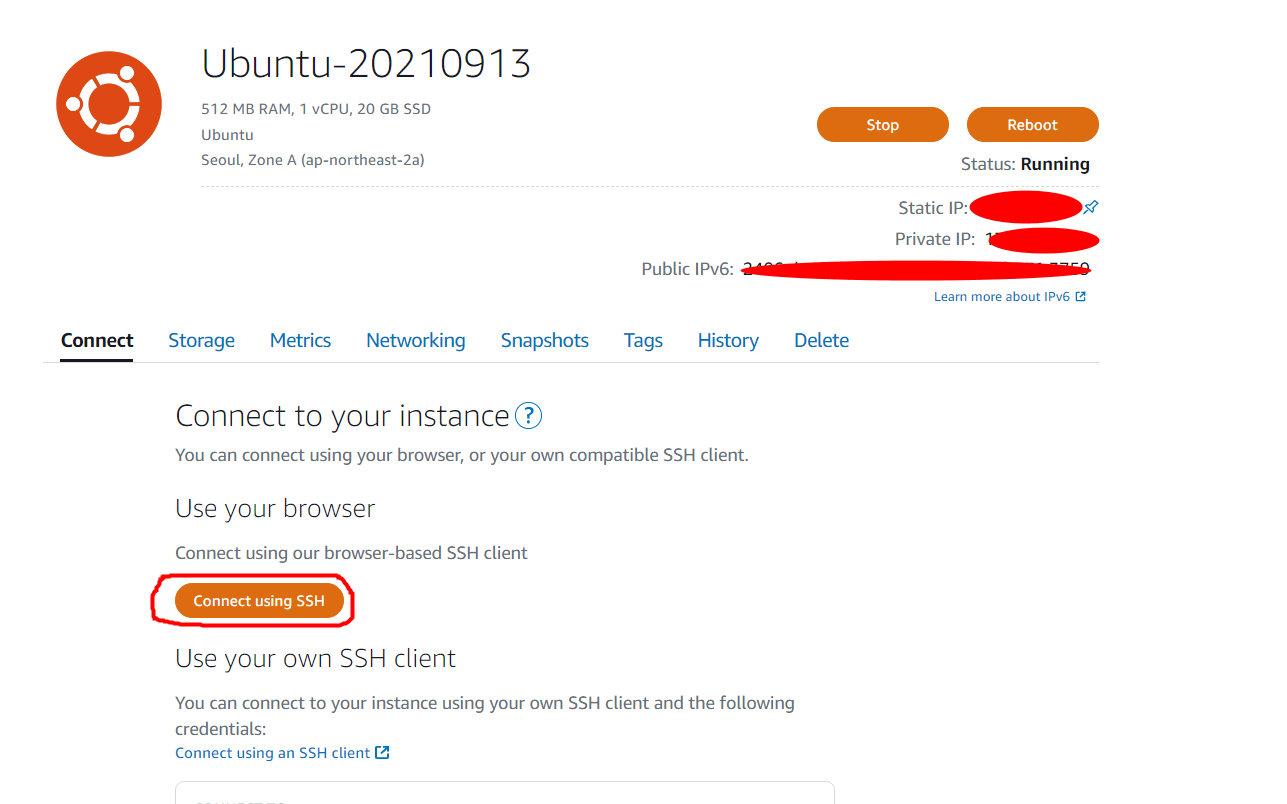1287x804 pixels.
Task: Select the Connect tab
Action: tap(97, 340)
